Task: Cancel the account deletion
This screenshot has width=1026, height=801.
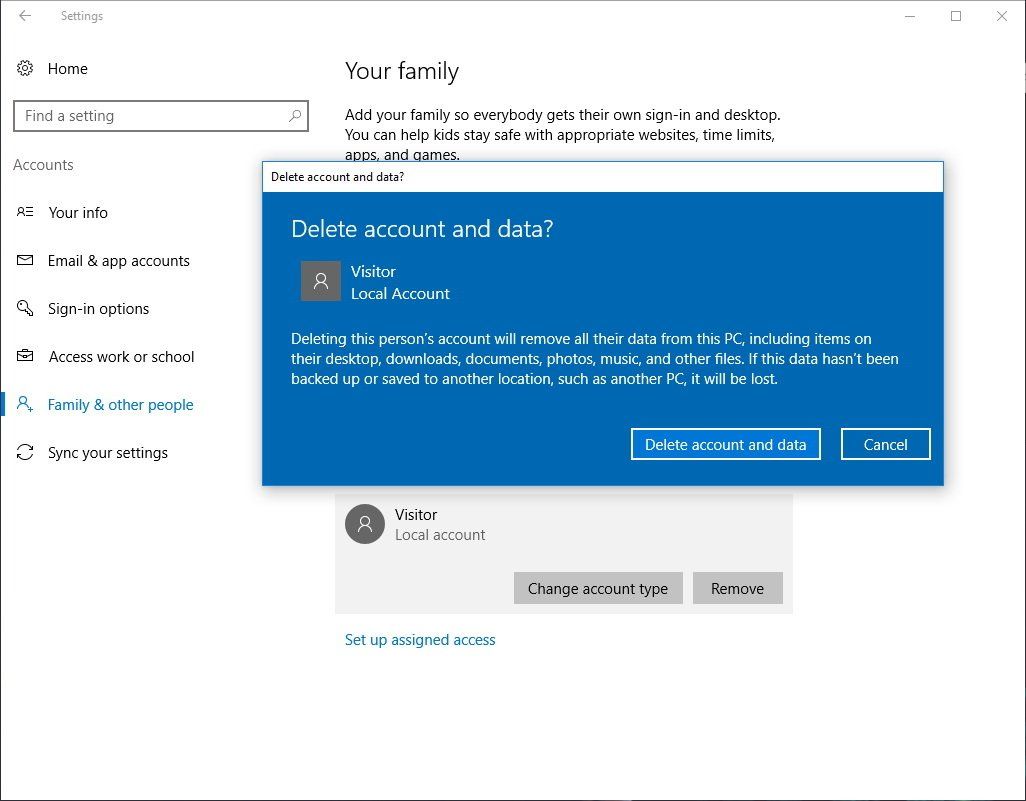Action: 885,444
